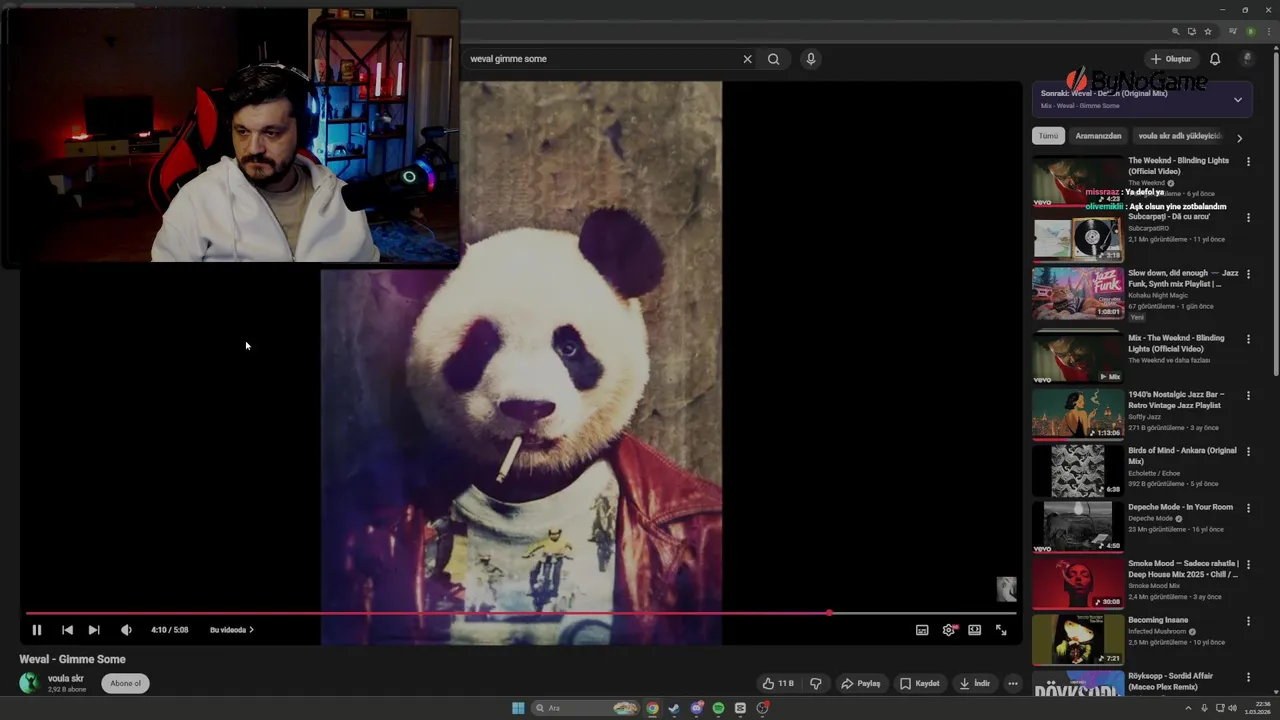
Task: Open the video player settings gear
Action: (x=948, y=630)
